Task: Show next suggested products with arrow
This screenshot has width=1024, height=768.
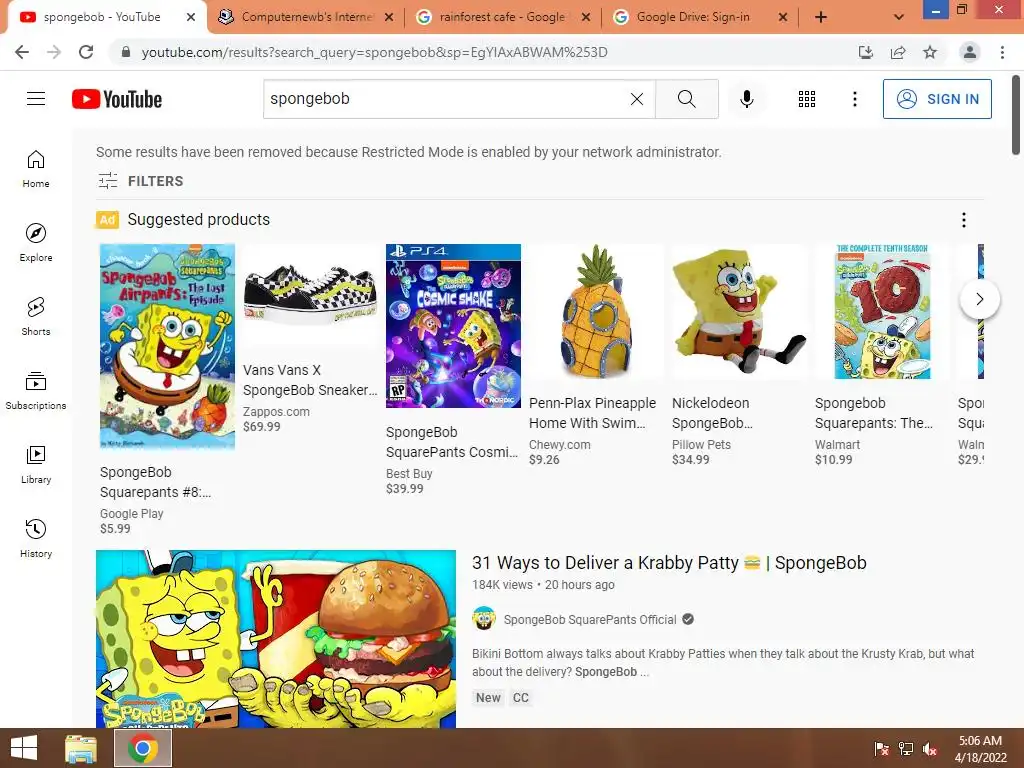Action: [x=980, y=299]
